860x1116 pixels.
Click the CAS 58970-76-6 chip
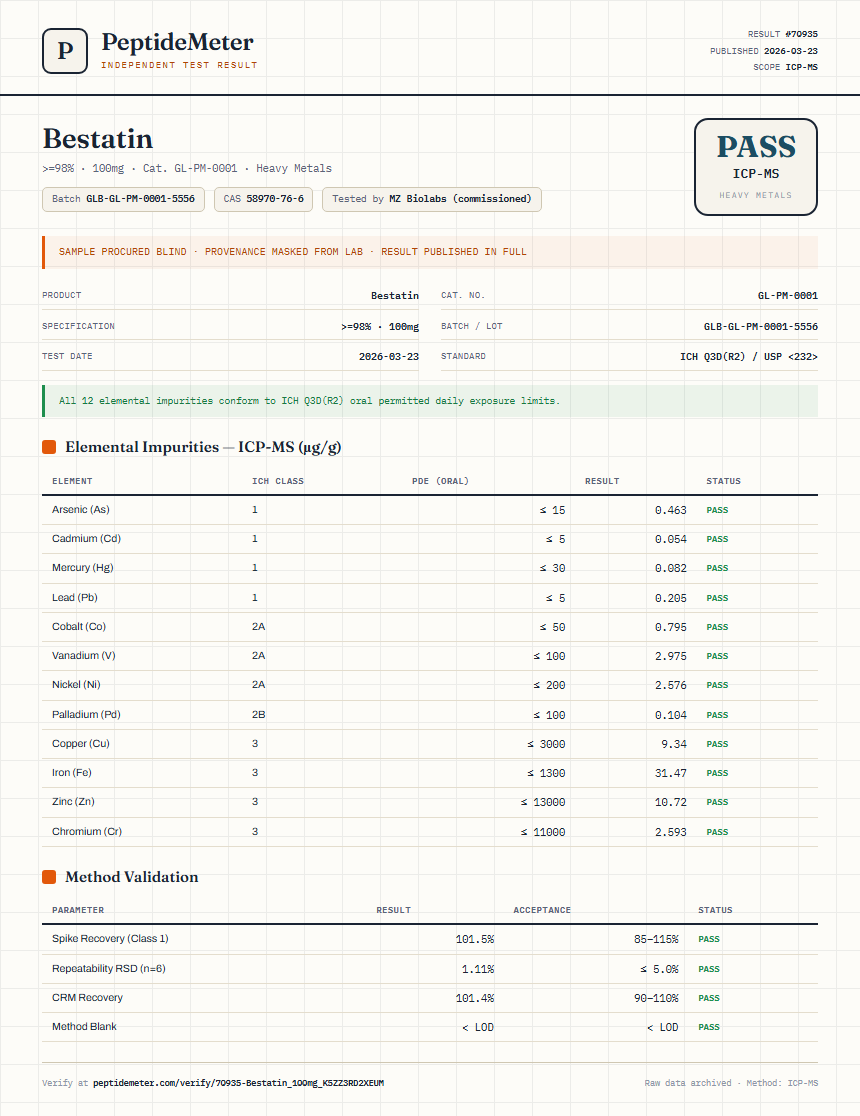point(263,199)
